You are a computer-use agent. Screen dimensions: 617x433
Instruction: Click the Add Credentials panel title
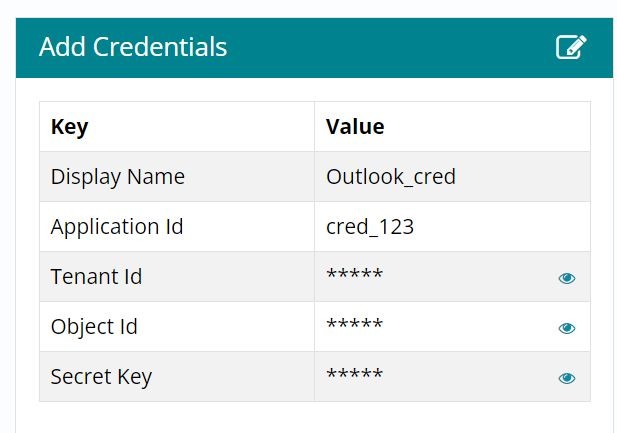coord(133,47)
